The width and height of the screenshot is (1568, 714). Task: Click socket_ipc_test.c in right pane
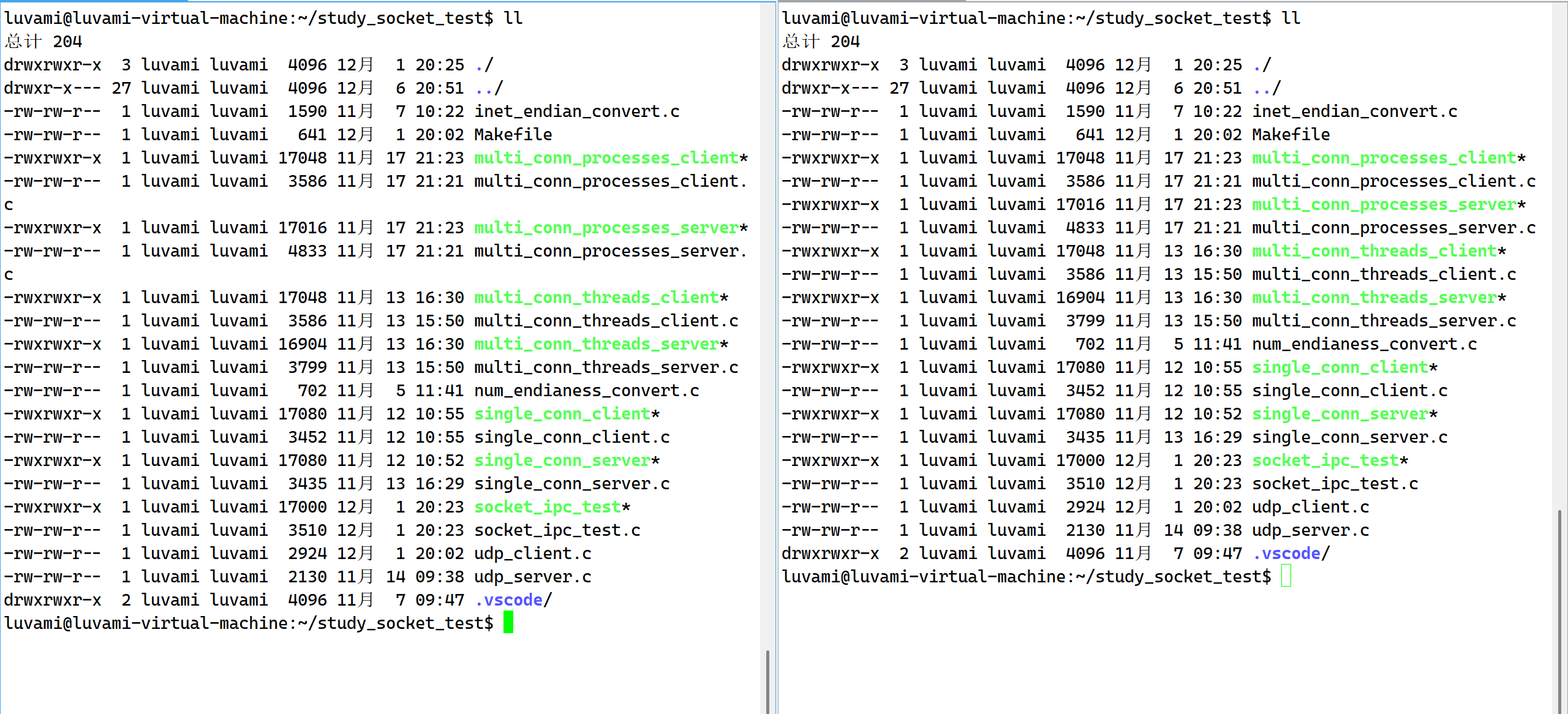pos(1335,484)
